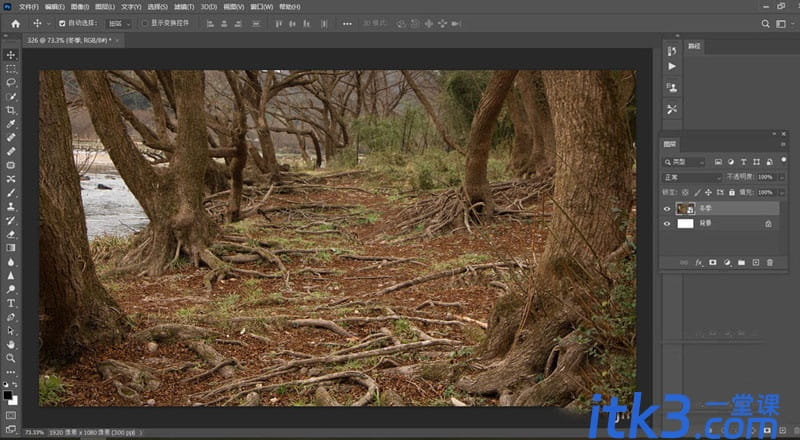800x440 pixels.
Task: Open the workspace switcher dropdown
Action: (x=781, y=23)
